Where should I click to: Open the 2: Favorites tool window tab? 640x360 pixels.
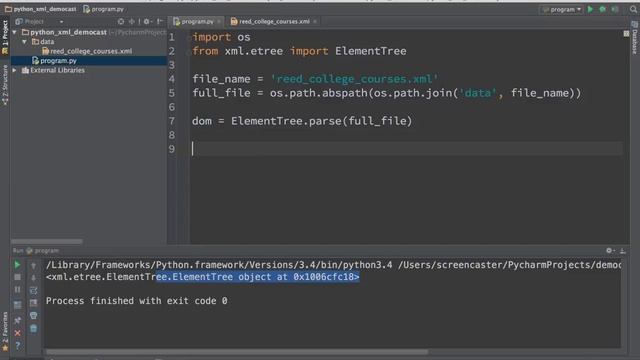click(5, 331)
